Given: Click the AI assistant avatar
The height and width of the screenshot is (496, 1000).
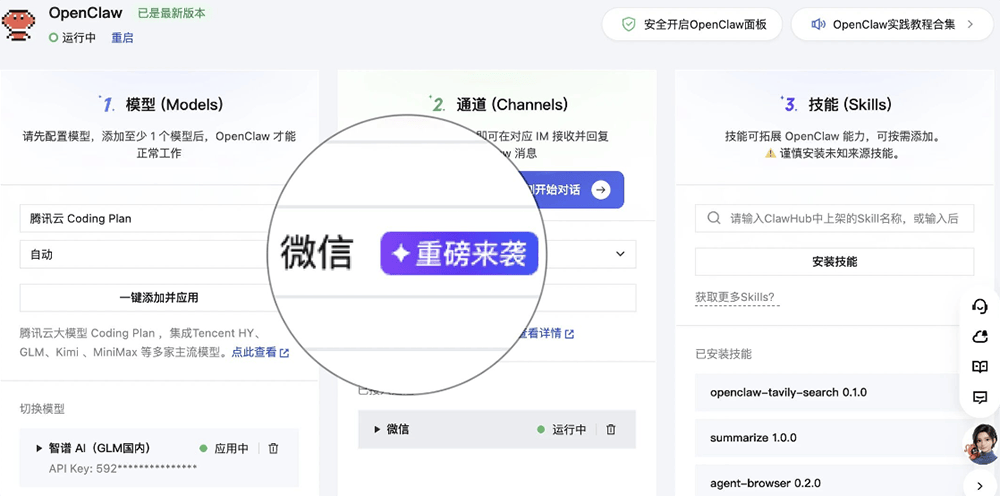Looking at the screenshot, I should tap(979, 444).
